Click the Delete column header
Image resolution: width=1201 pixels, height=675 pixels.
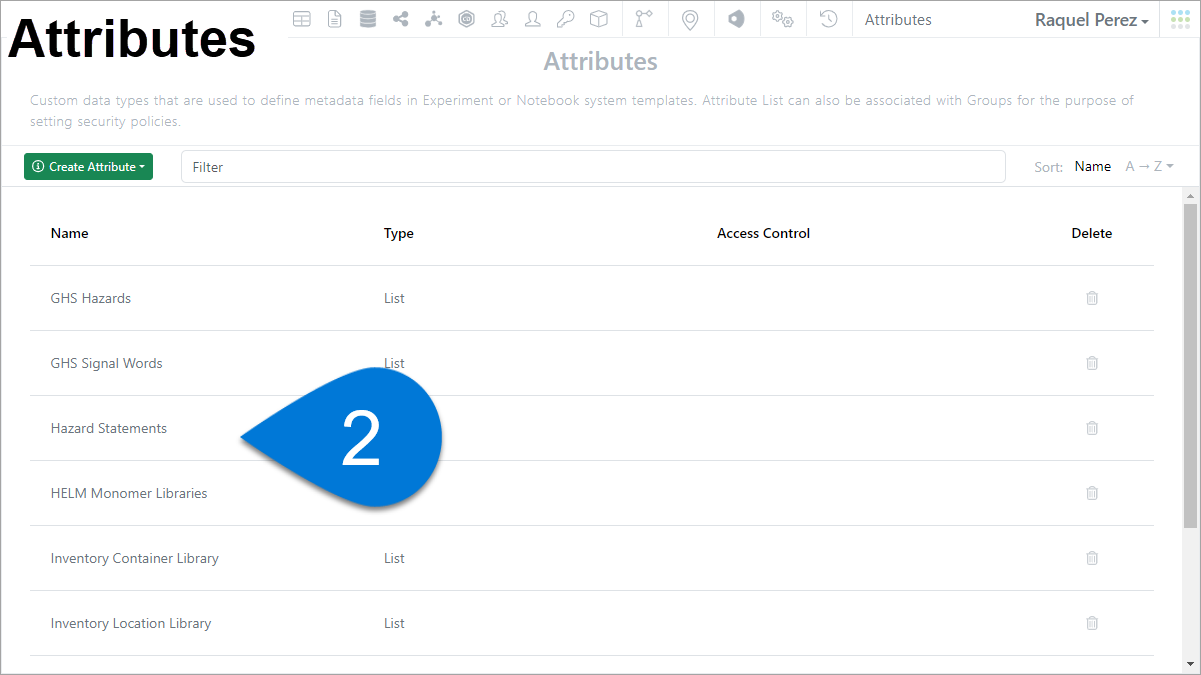1092,233
